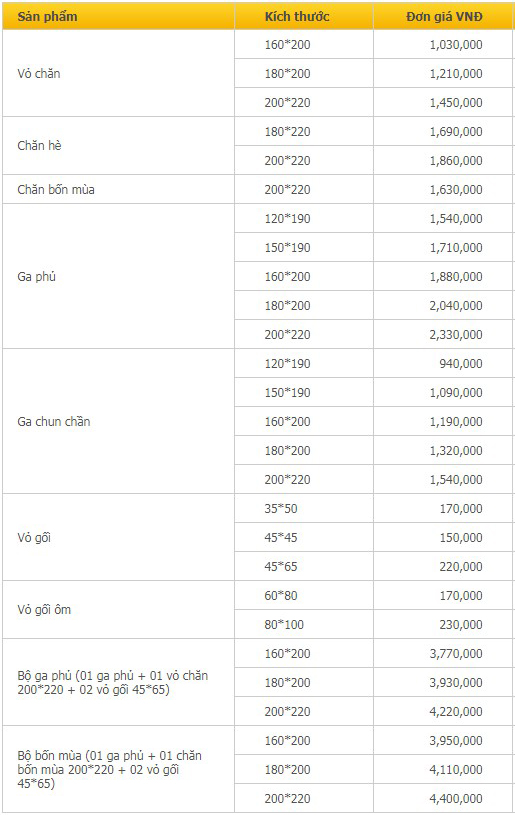Click the price 2,330,000
The image size is (515, 815).
[443, 334]
